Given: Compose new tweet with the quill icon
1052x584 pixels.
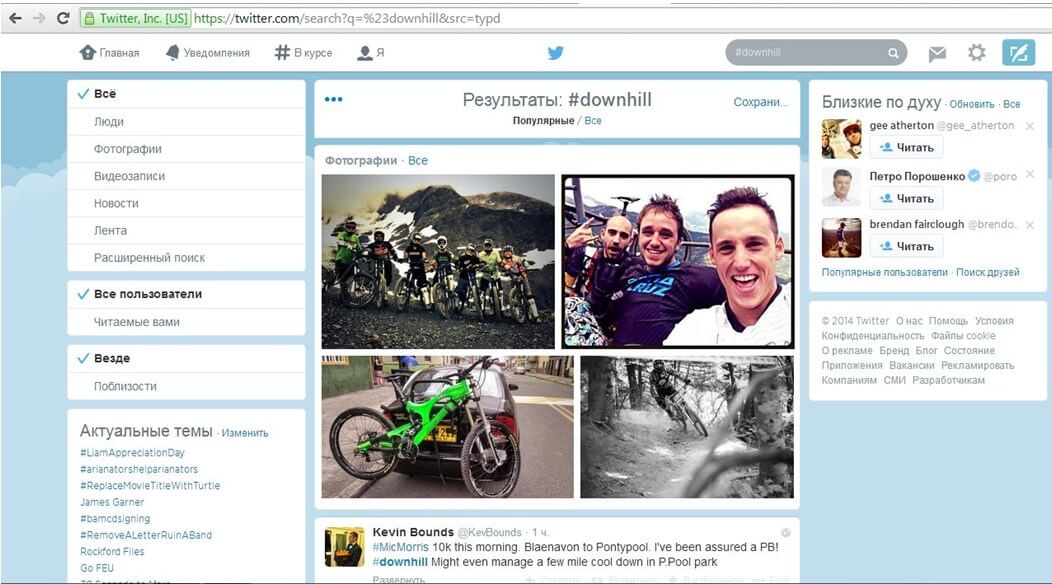Looking at the screenshot, I should [1018, 52].
